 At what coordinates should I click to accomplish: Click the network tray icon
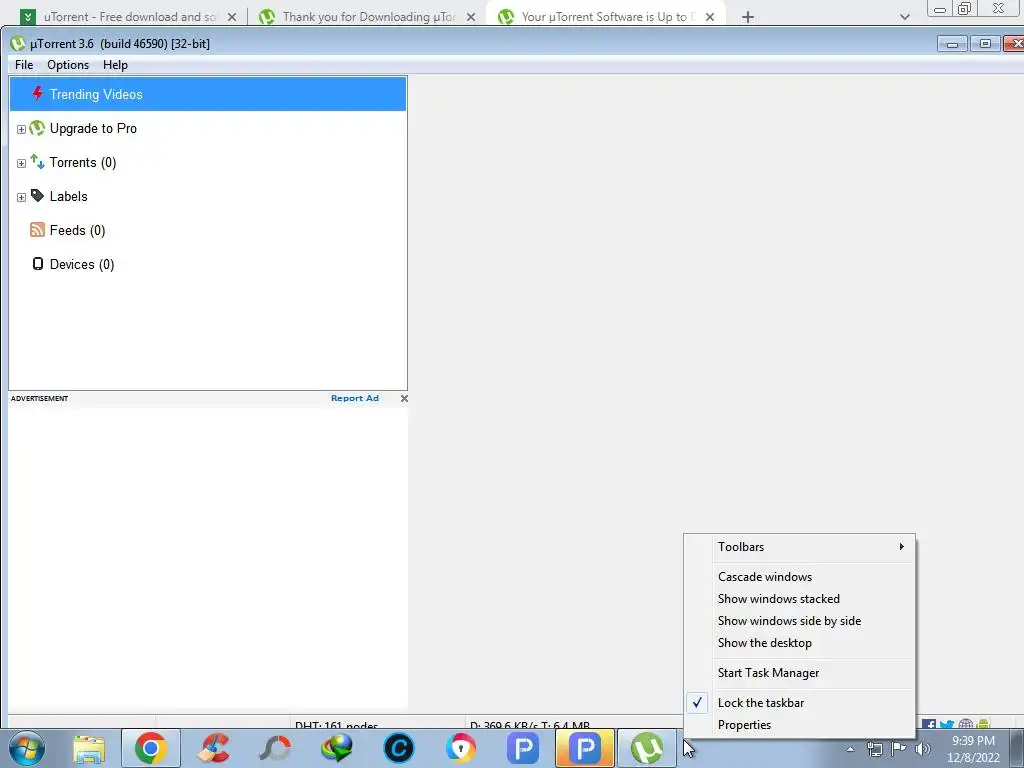click(874, 749)
